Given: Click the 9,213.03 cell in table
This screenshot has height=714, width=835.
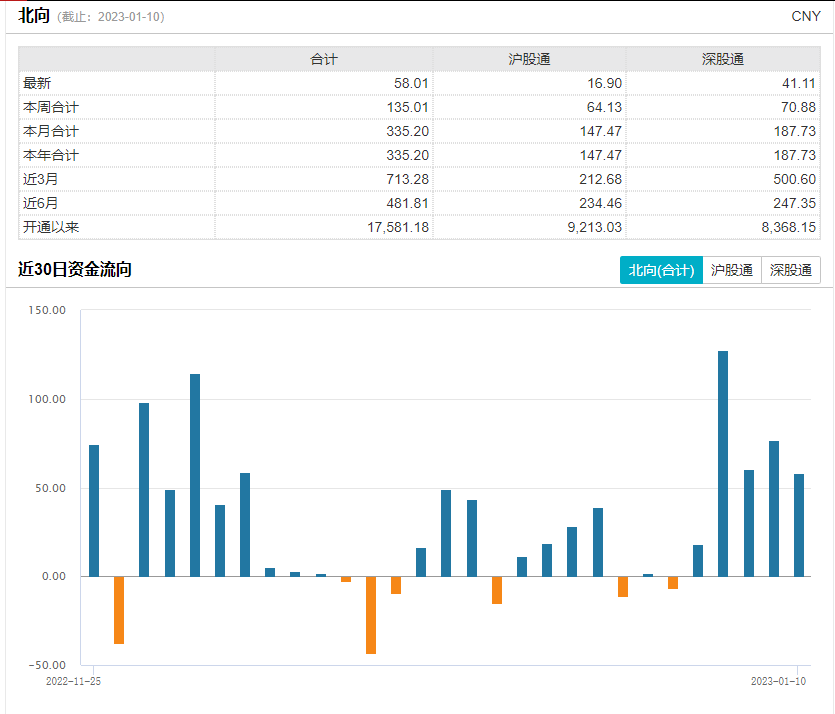Looking at the screenshot, I should pos(593,227).
